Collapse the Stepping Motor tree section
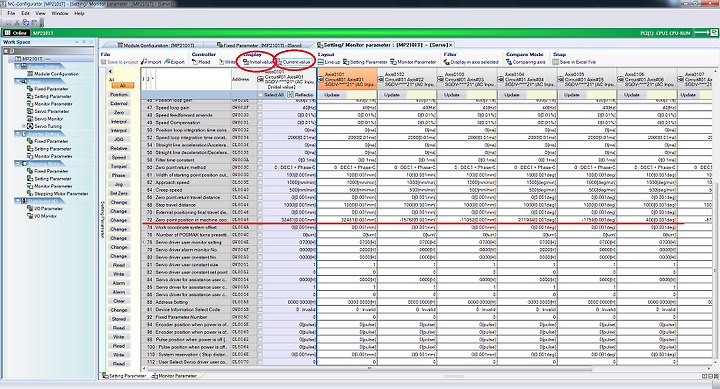720x389 pixels. point(18,163)
